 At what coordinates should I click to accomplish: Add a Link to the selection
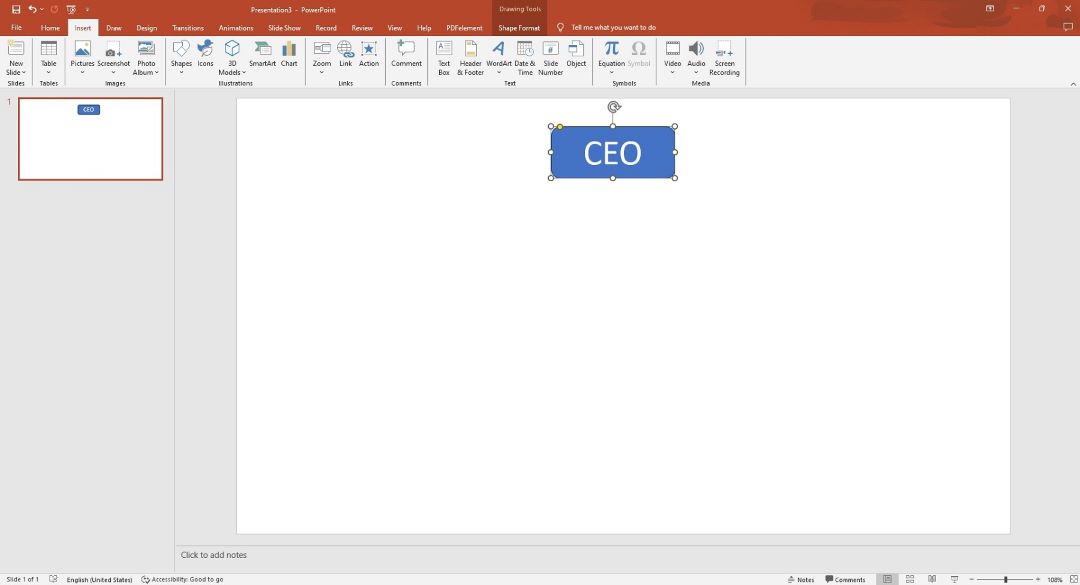[x=346, y=54]
